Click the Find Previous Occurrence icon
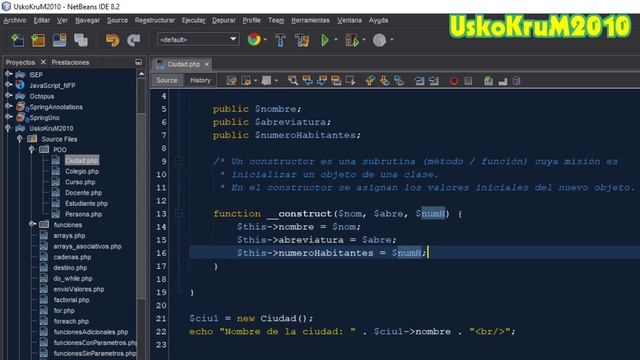 pyautogui.click(x=307, y=80)
